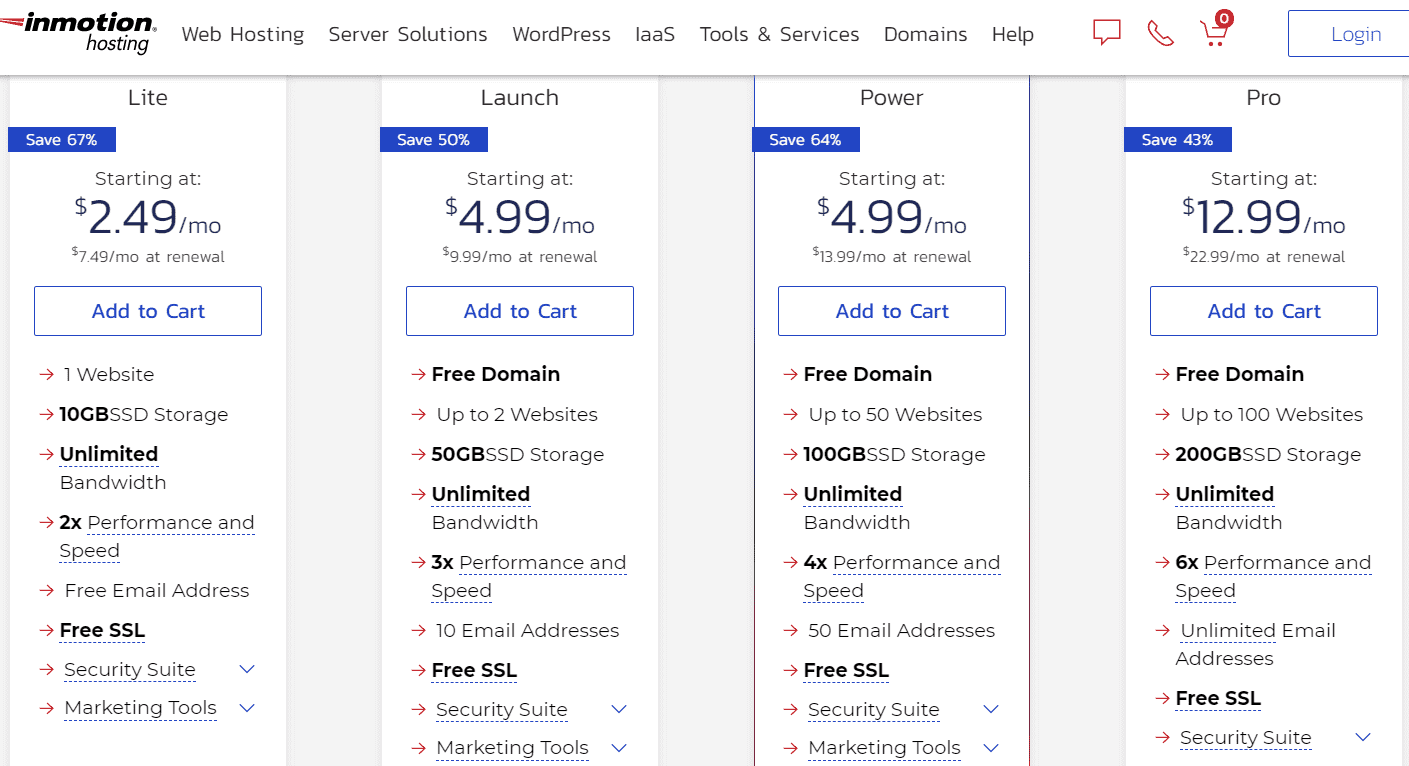
Task: Click Unlimited bandwidth link in Pro plan
Action: [1224, 494]
